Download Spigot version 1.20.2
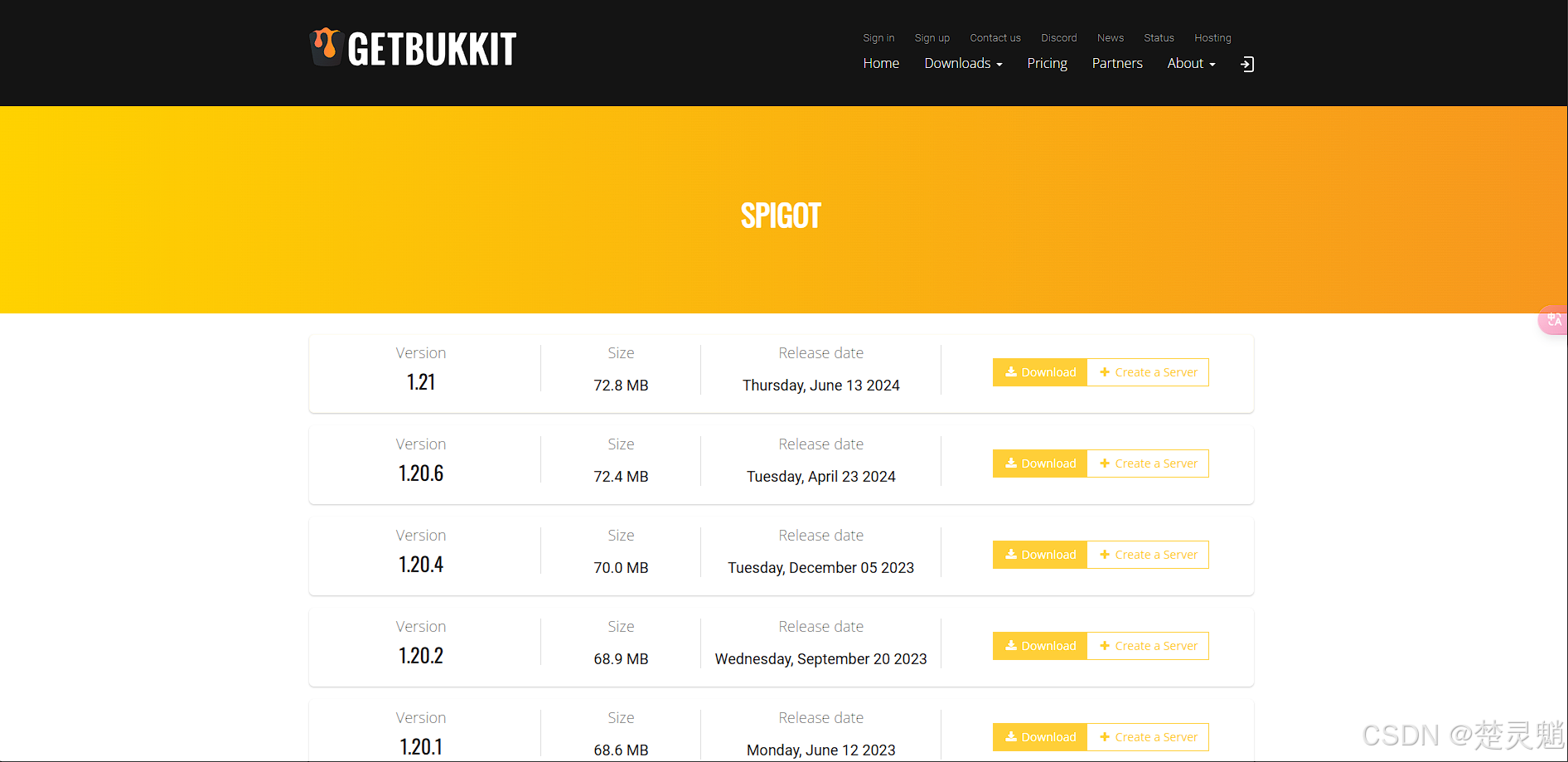The width and height of the screenshot is (1568, 762). (1040, 646)
